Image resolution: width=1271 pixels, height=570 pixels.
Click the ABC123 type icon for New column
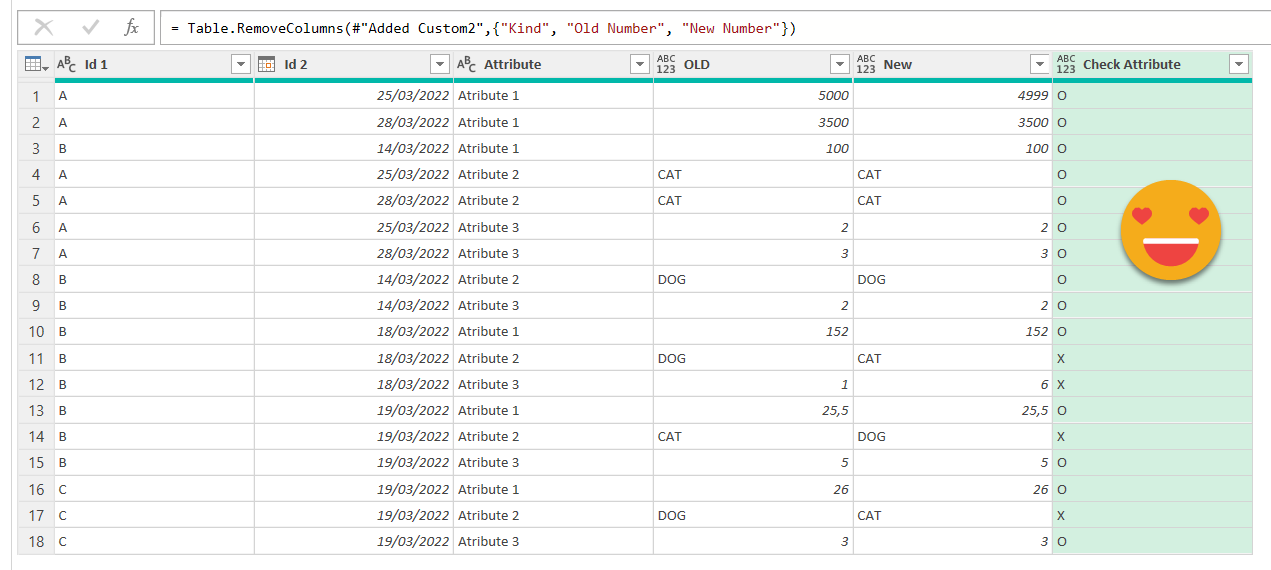866,64
